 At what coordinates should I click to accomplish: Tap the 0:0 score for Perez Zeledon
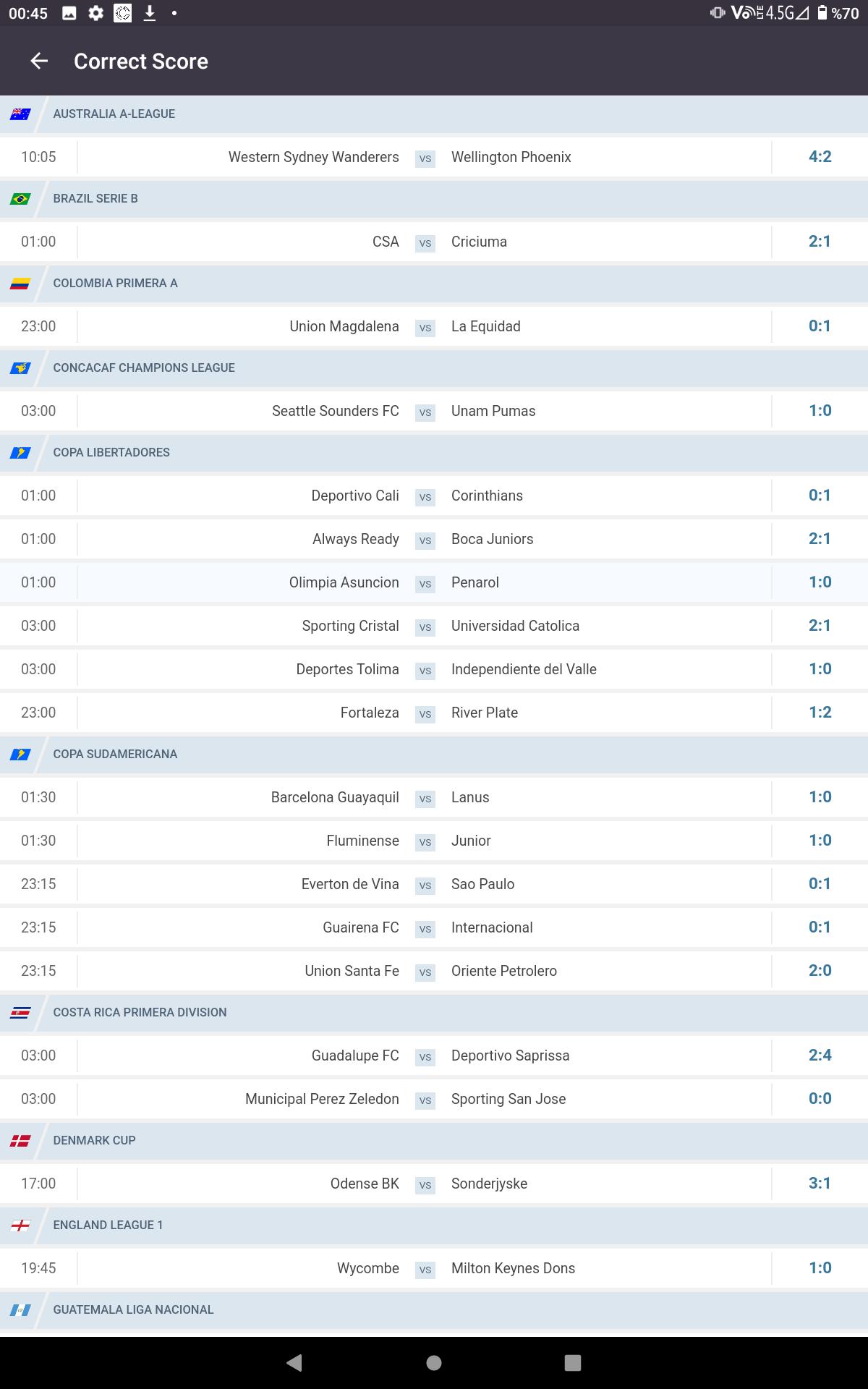click(x=820, y=1099)
